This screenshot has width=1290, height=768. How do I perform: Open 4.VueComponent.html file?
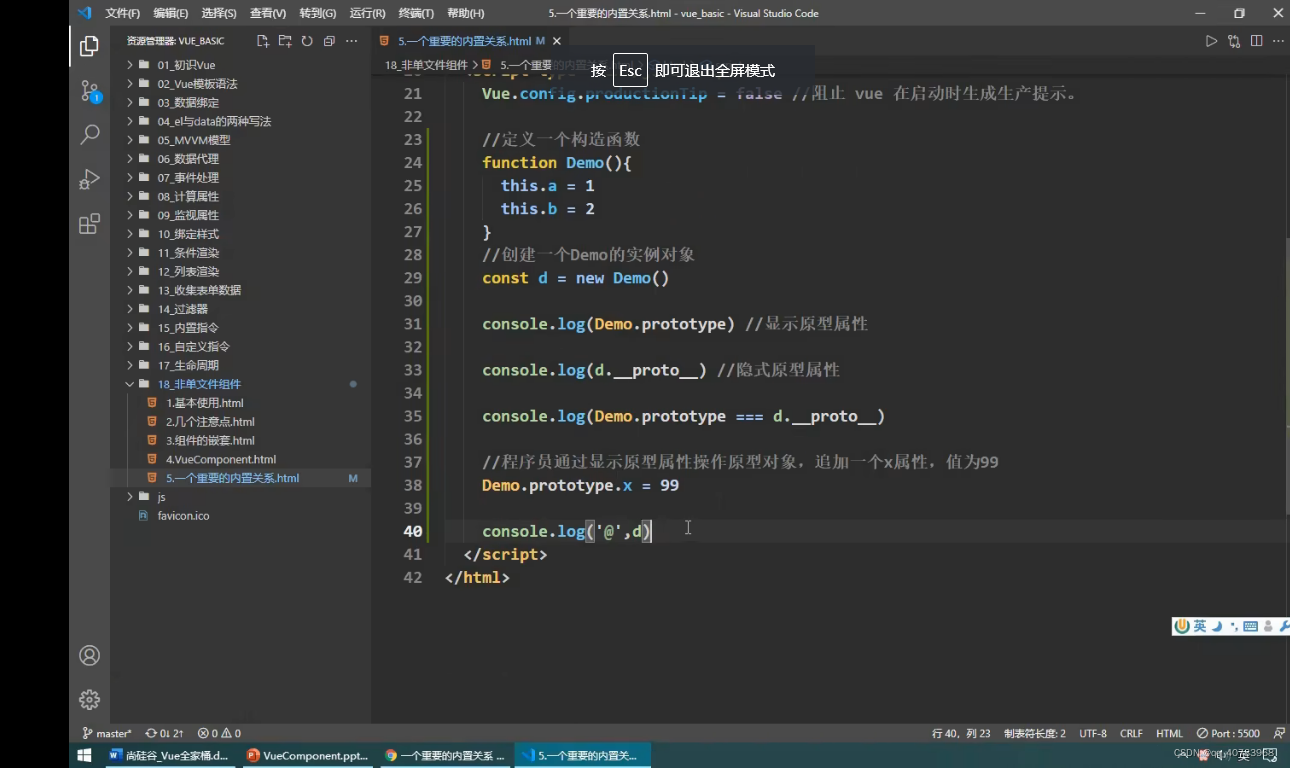(220, 459)
